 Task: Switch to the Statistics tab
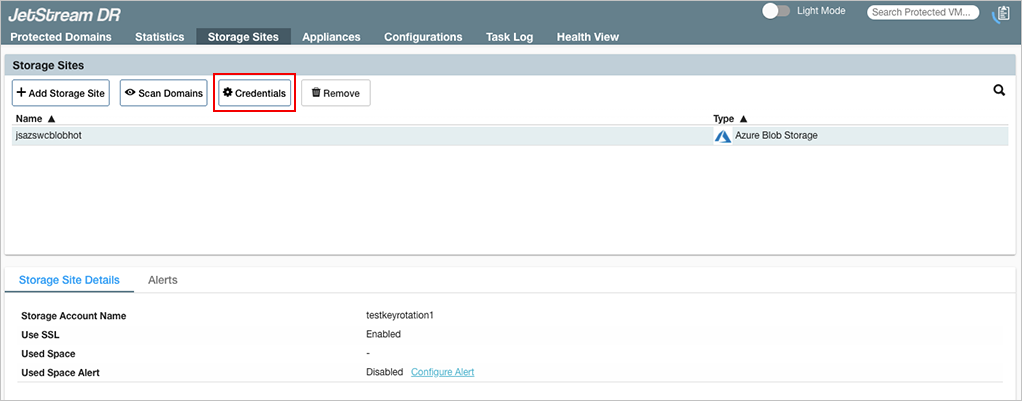[x=160, y=37]
